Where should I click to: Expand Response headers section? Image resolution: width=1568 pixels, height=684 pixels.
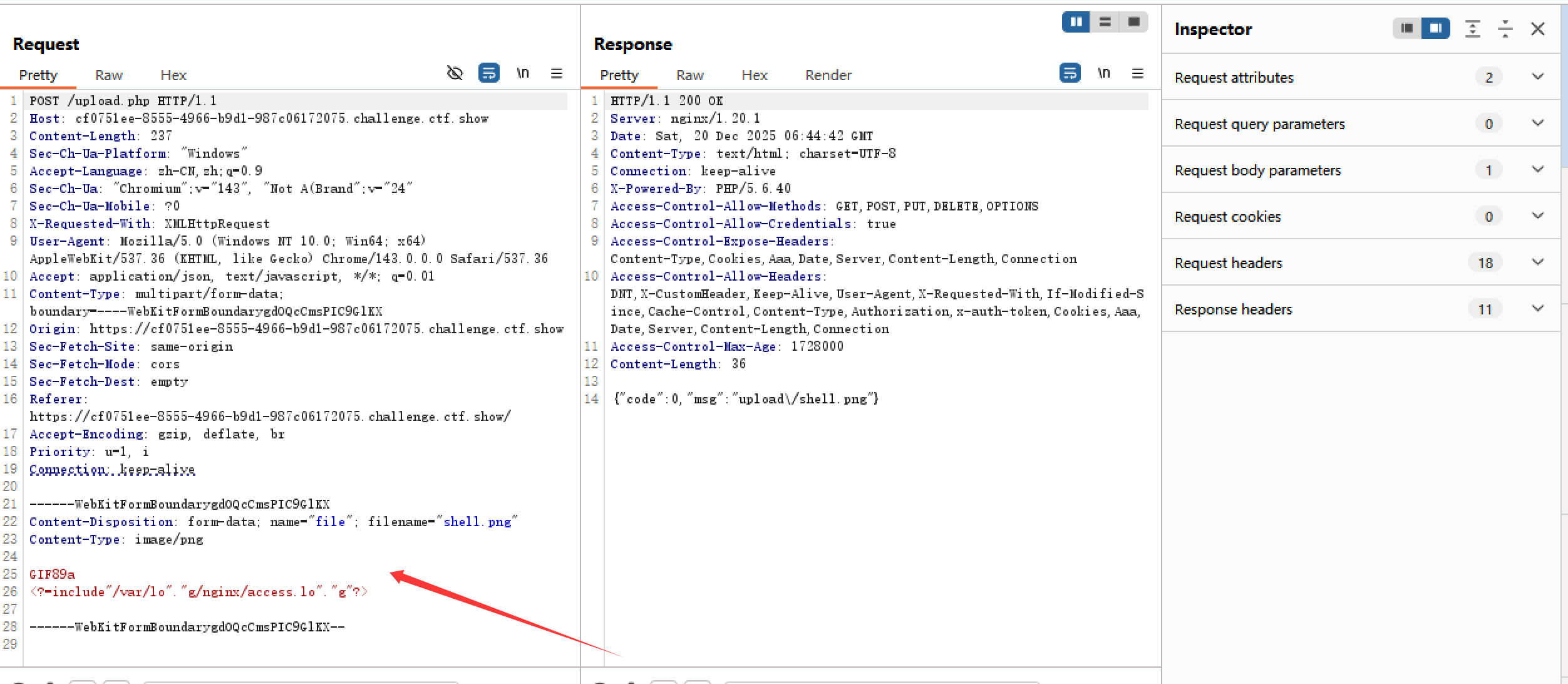click(1537, 309)
